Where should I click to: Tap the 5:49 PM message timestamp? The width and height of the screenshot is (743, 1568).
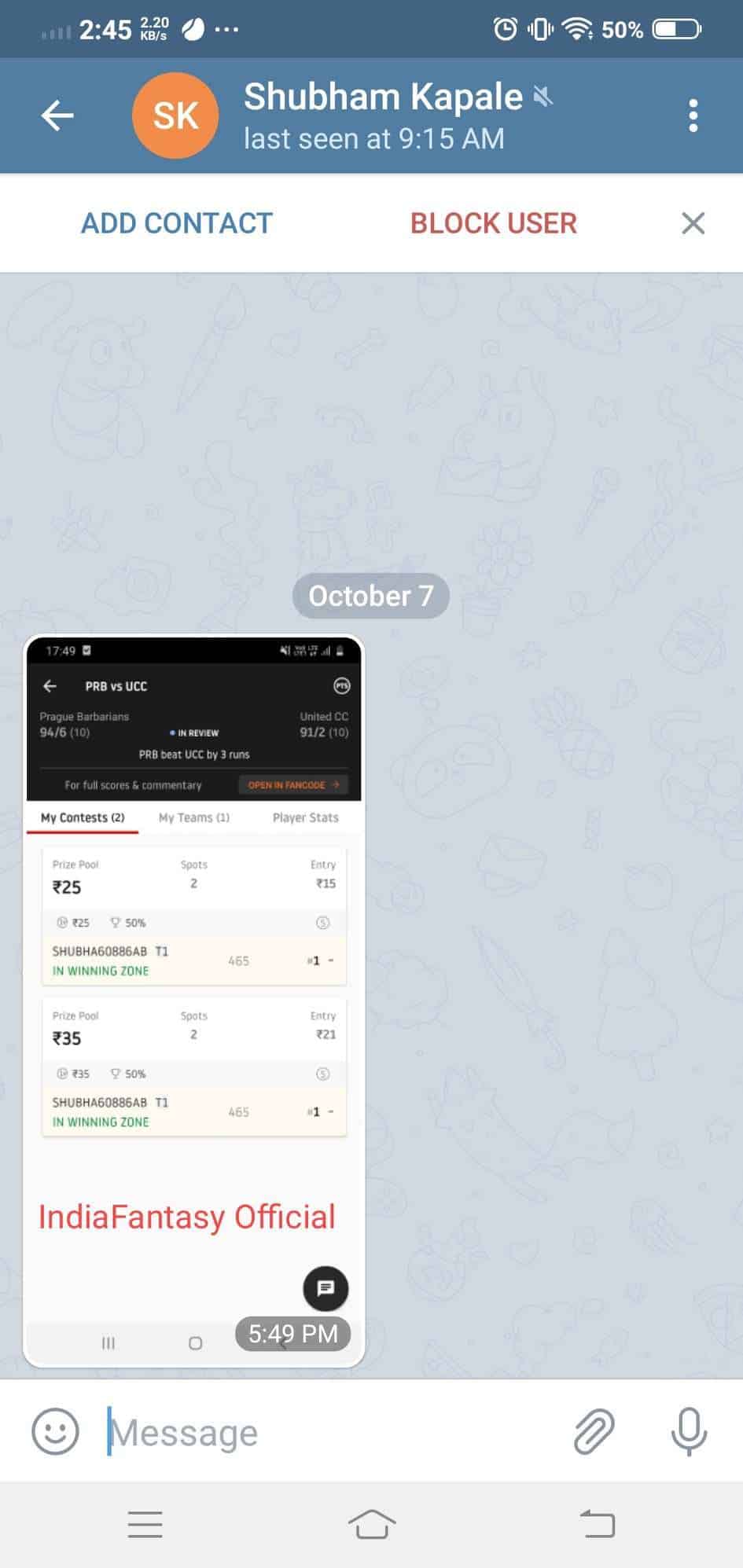pos(293,1334)
